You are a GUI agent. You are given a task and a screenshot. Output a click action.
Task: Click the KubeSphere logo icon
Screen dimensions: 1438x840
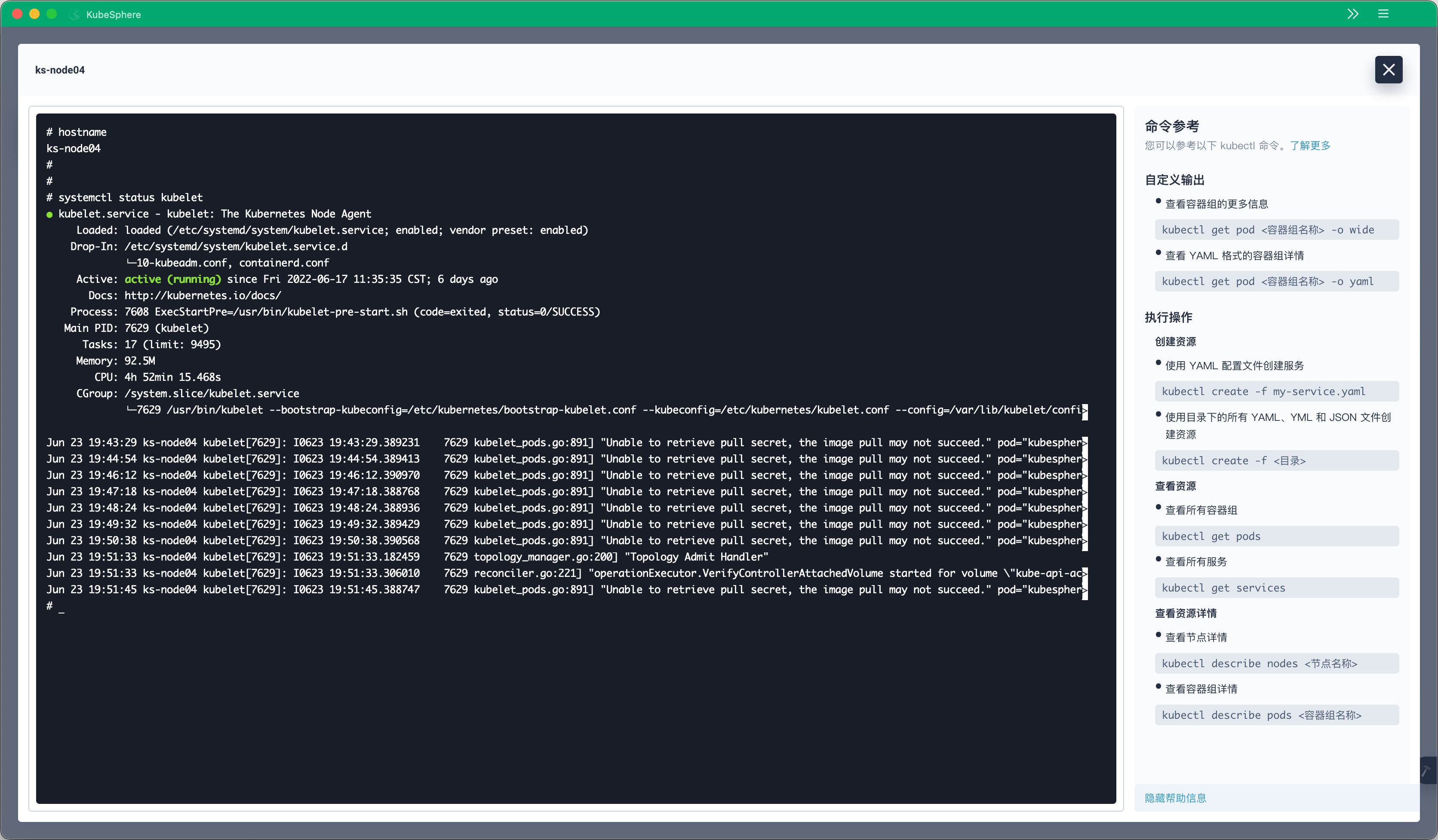[x=74, y=14]
